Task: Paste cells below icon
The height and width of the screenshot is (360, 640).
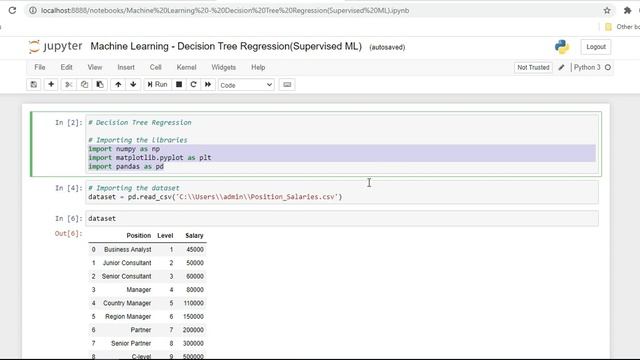Action: (100, 84)
